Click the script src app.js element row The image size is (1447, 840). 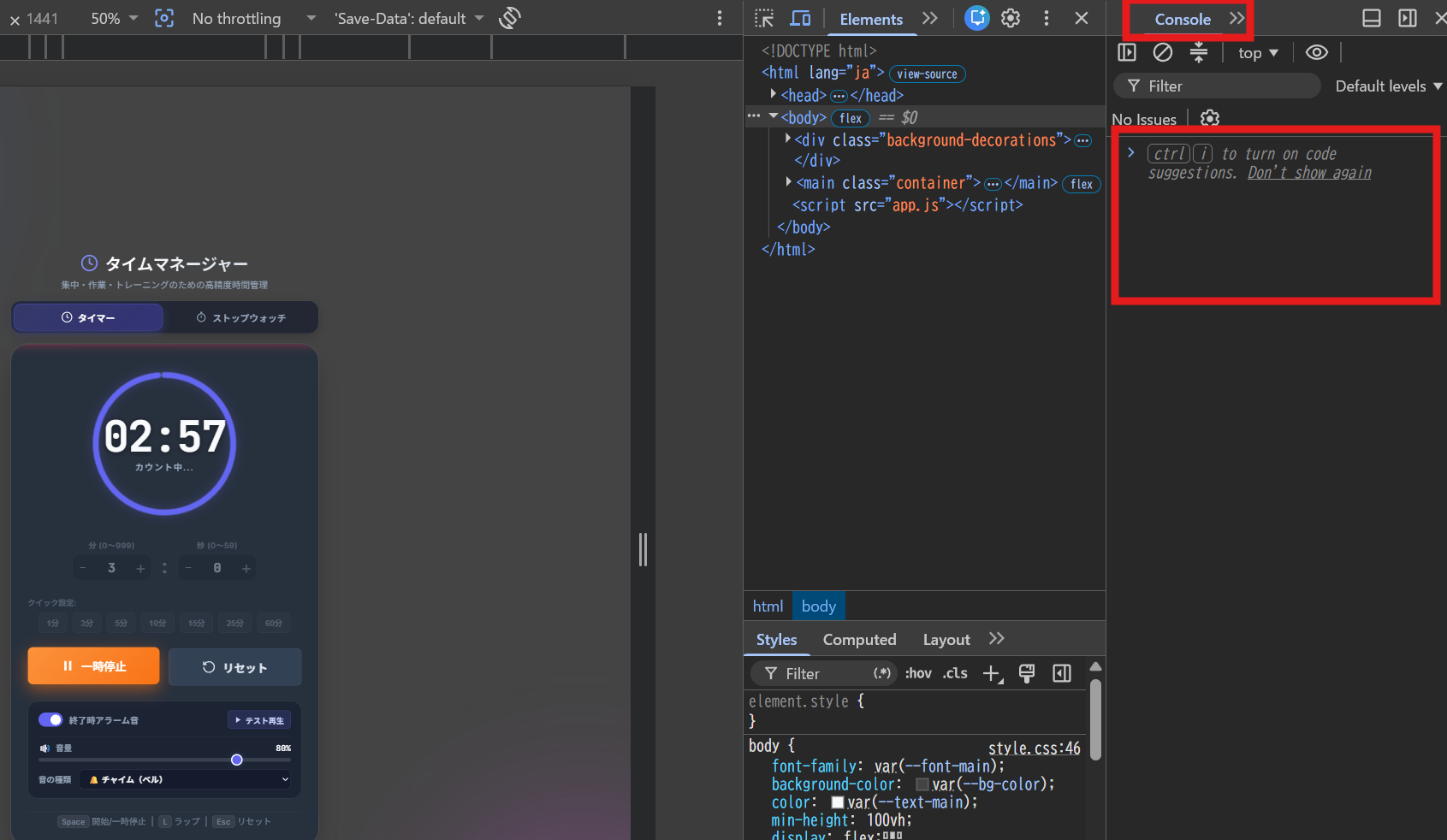coord(907,205)
